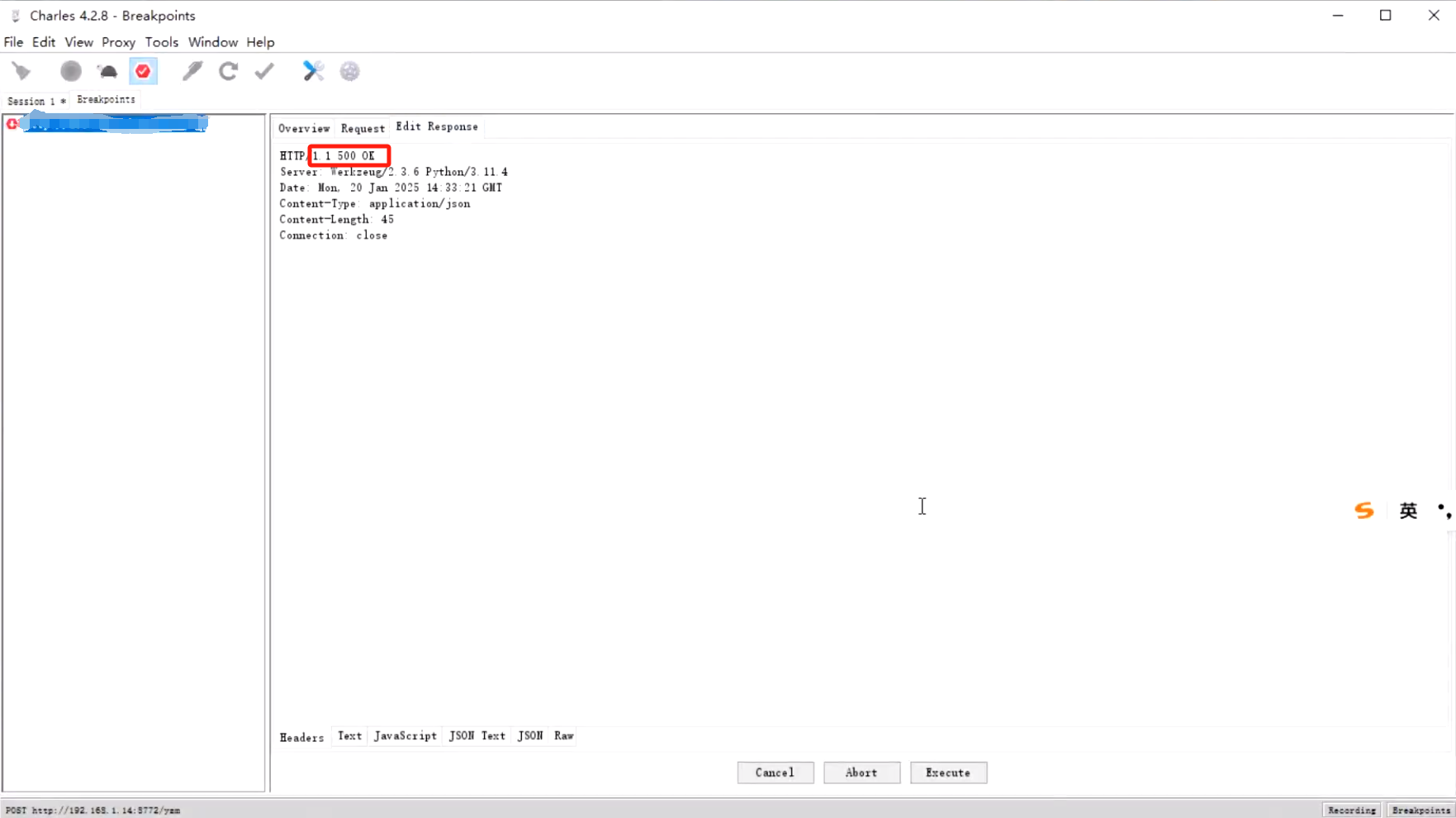Viewport: 1456px width, 818px height.
Task: Select the Edit Response tab
Action: [437, 126]
